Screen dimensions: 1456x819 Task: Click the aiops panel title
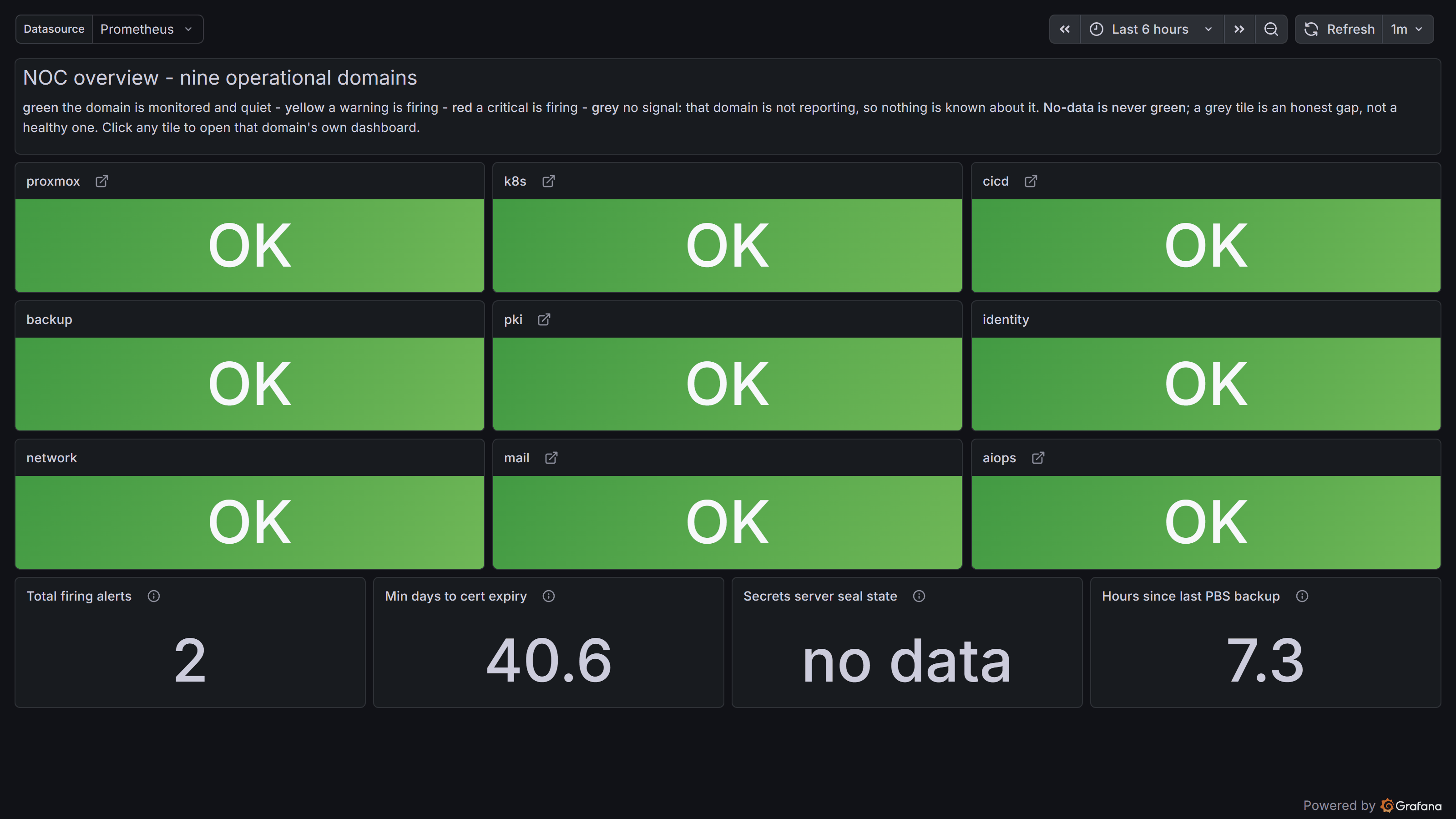coord(999,458)
